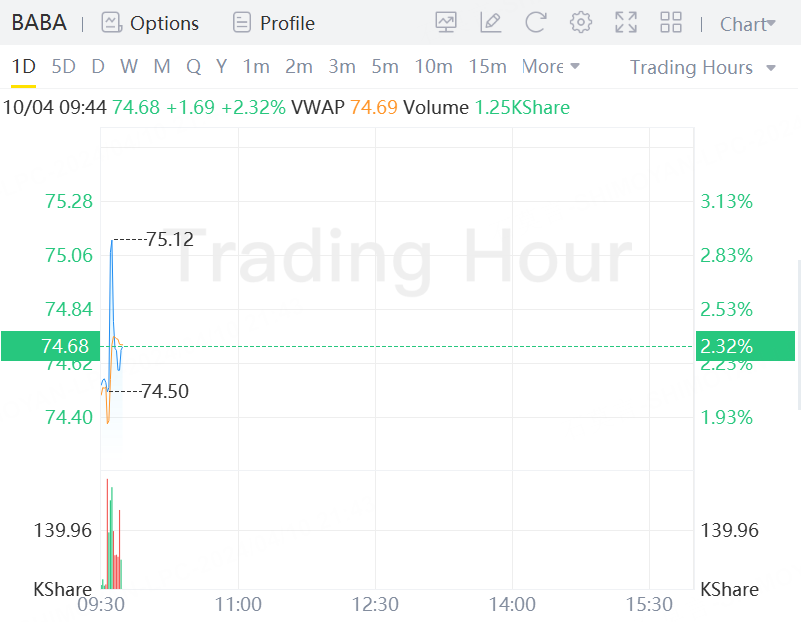The width and height of the screenshot is (801, 622).
Task: Switch to the 3m interval
Action: (x=342, y=66)
